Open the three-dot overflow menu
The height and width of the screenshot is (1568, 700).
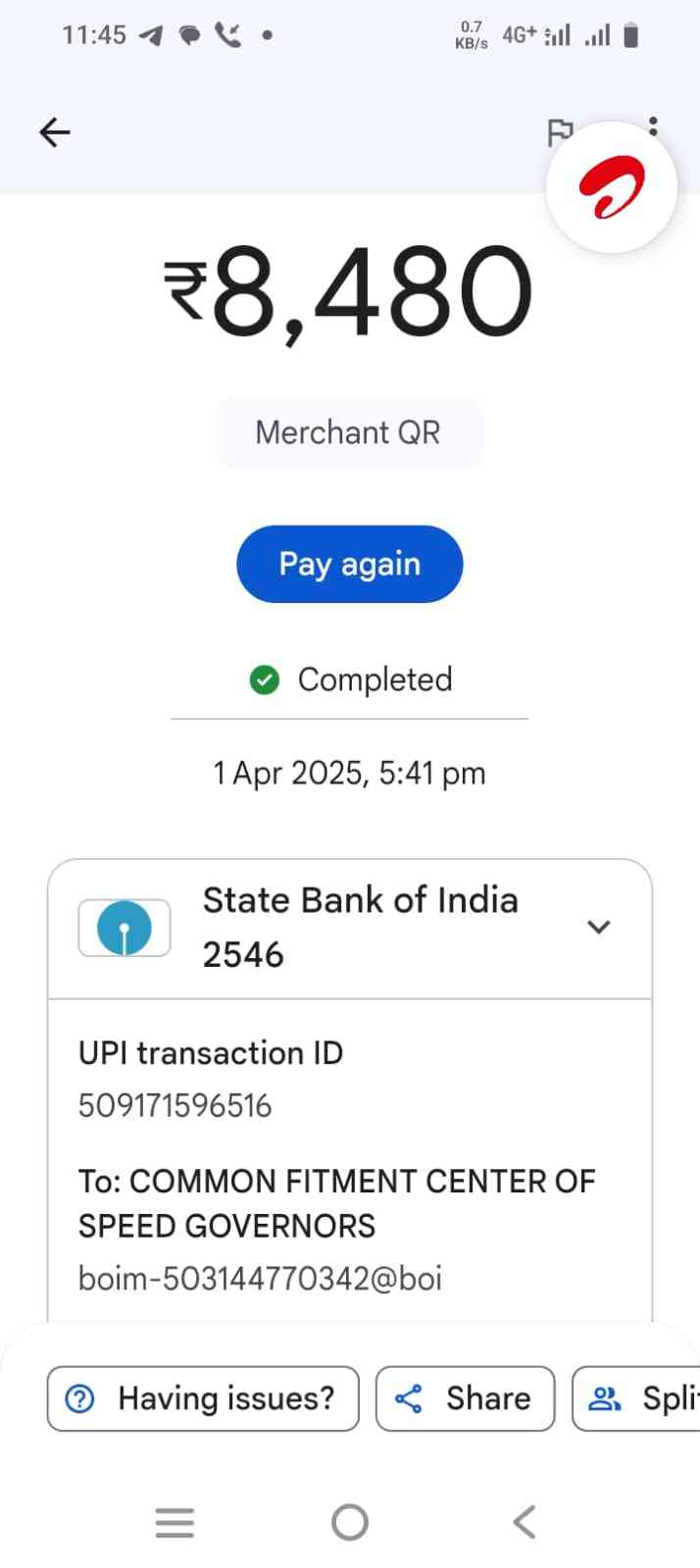coord(653,124)
